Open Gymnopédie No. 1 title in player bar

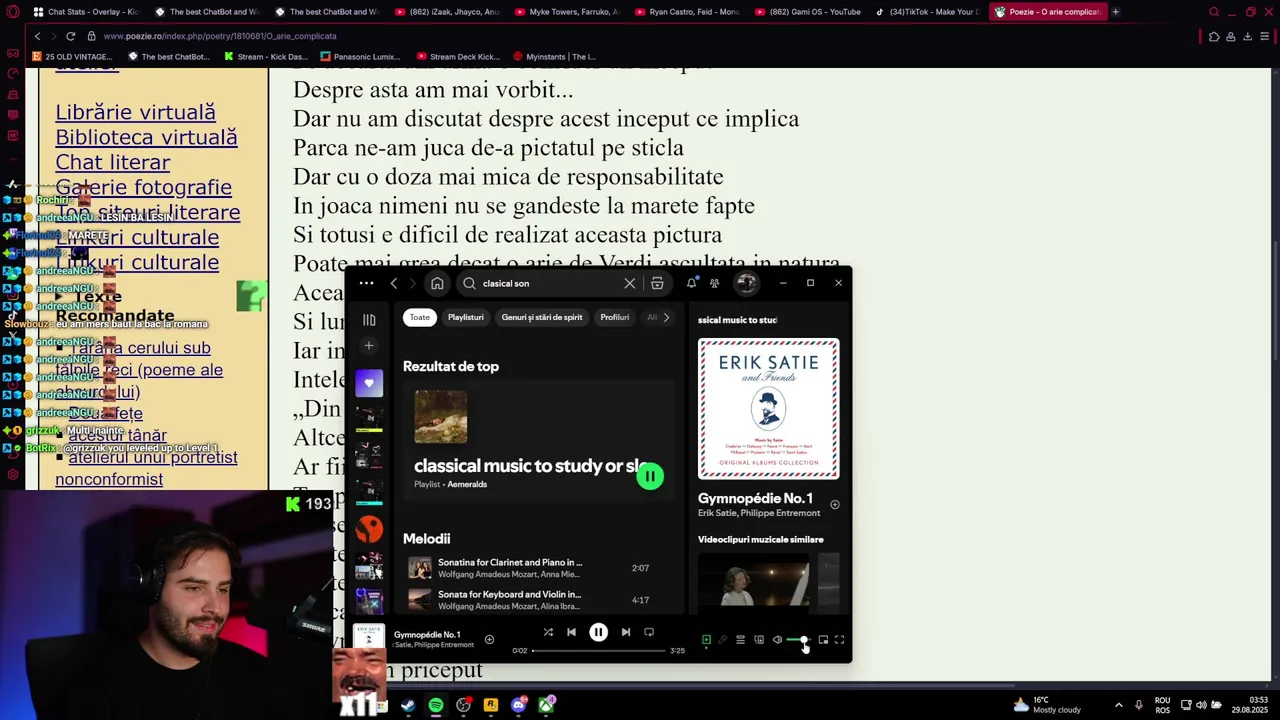[427, 634]
